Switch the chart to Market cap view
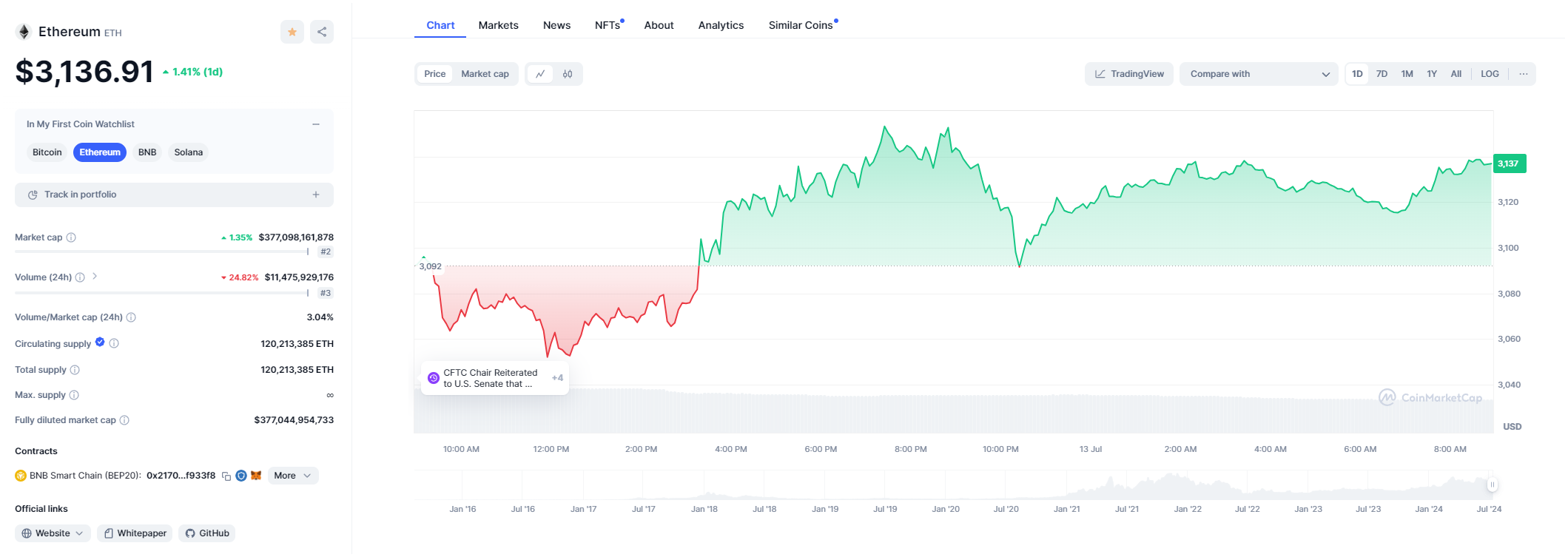Image resolution: width=1568 pixels, height=557 pixels. point(485,74)
